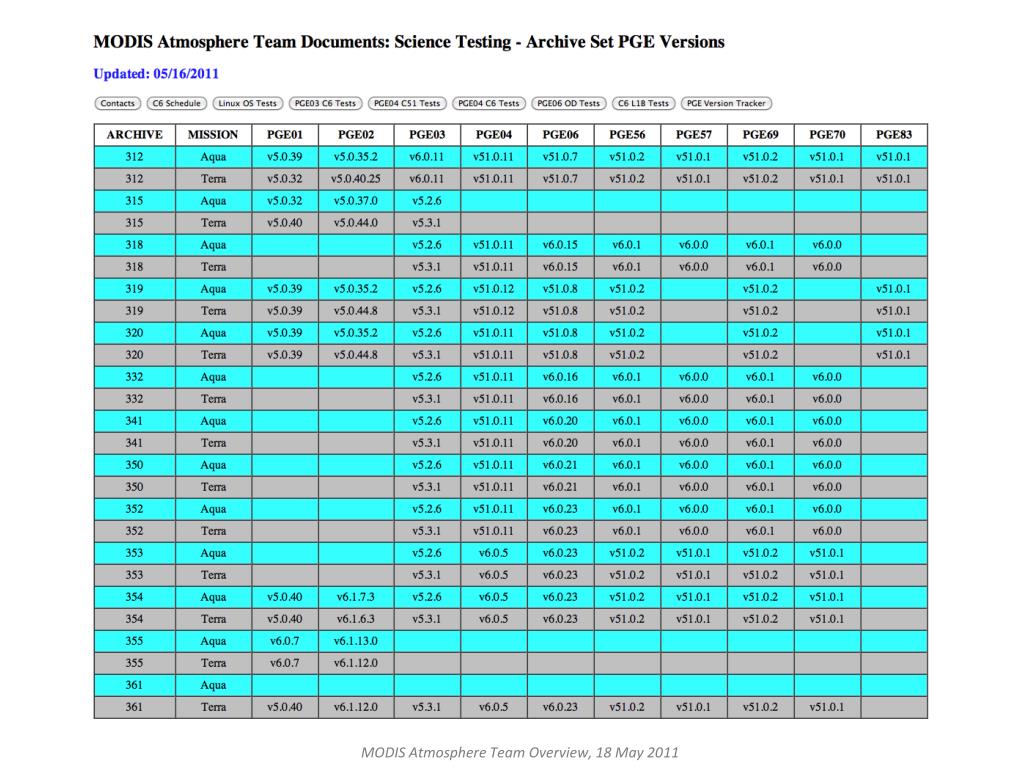Open PGE04 C51 Tests
Screen dimensions: 1024x768
pyautogui.click(x=407, y=103)
